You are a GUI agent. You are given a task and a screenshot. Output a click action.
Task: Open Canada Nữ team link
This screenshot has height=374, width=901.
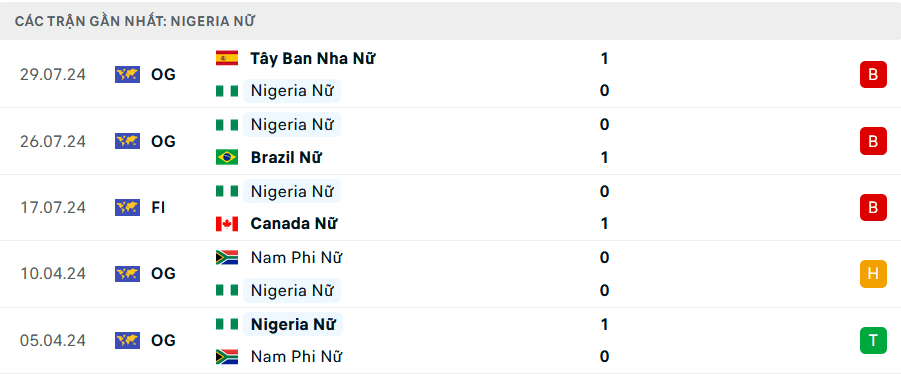click(x=294, y=224)
